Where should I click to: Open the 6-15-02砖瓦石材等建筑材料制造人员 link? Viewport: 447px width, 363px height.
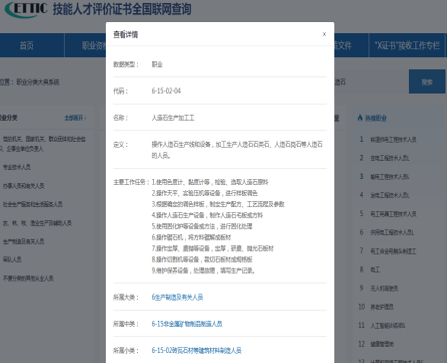tap(196, 350)
